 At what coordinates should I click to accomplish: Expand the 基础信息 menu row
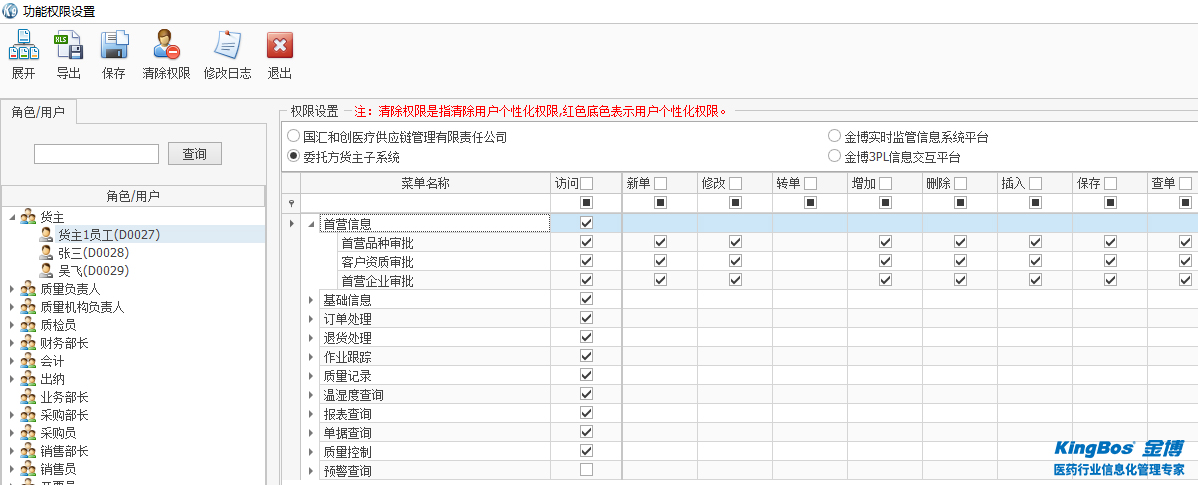coord(311,300)
